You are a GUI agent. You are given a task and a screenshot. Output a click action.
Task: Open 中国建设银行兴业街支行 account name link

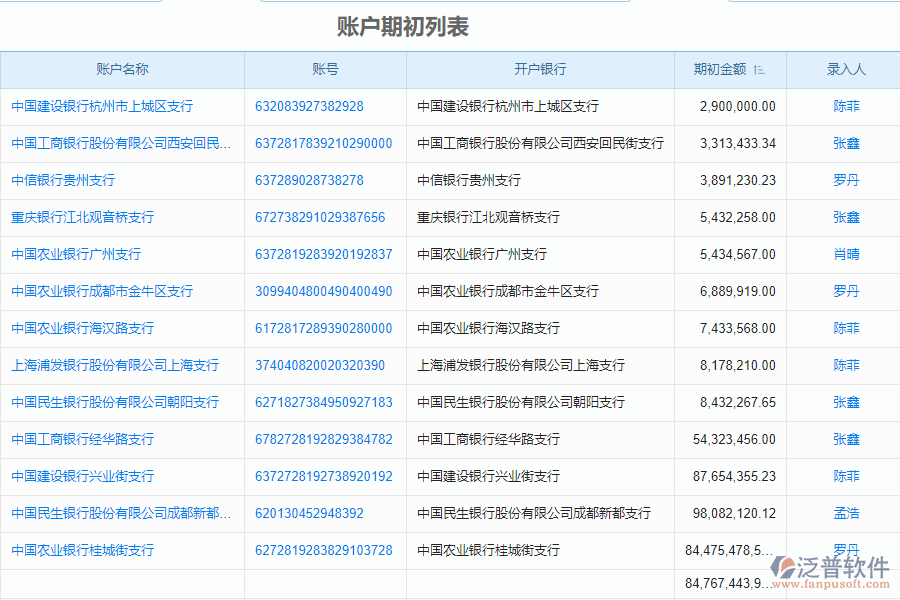click(83, 476)
